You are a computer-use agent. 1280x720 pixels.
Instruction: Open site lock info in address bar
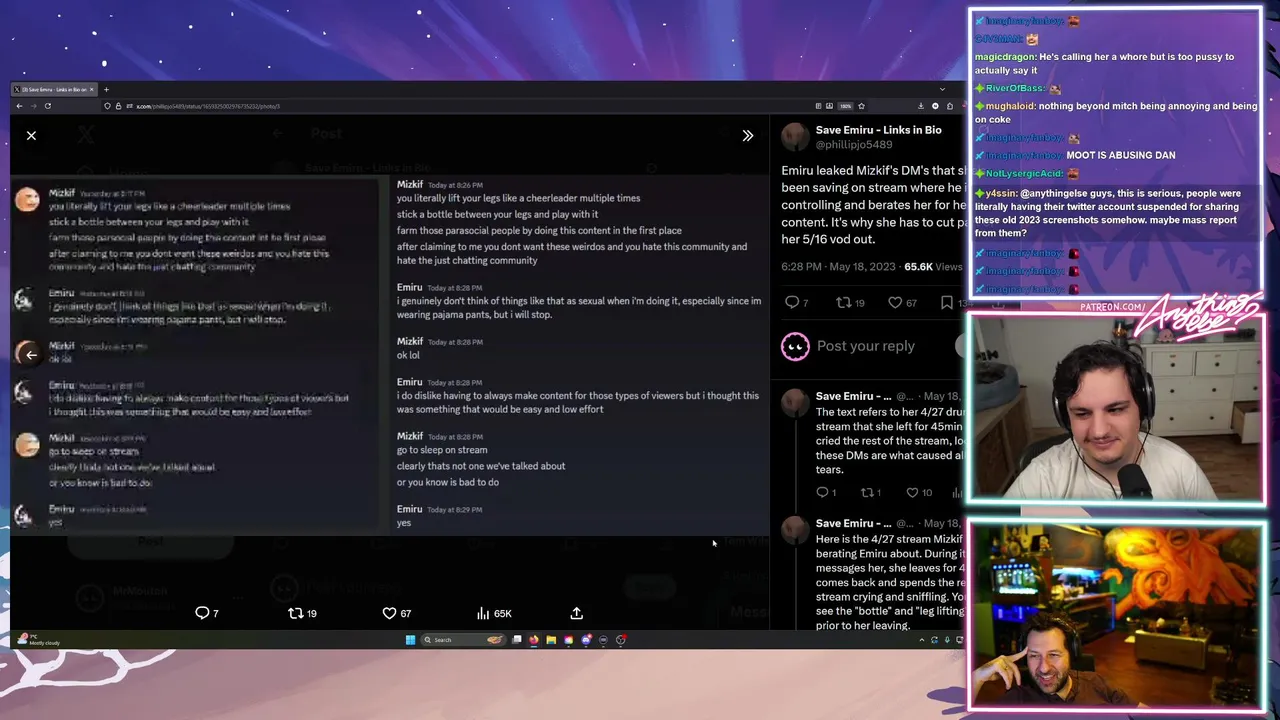pyautogui.click(x=118, y=106)
